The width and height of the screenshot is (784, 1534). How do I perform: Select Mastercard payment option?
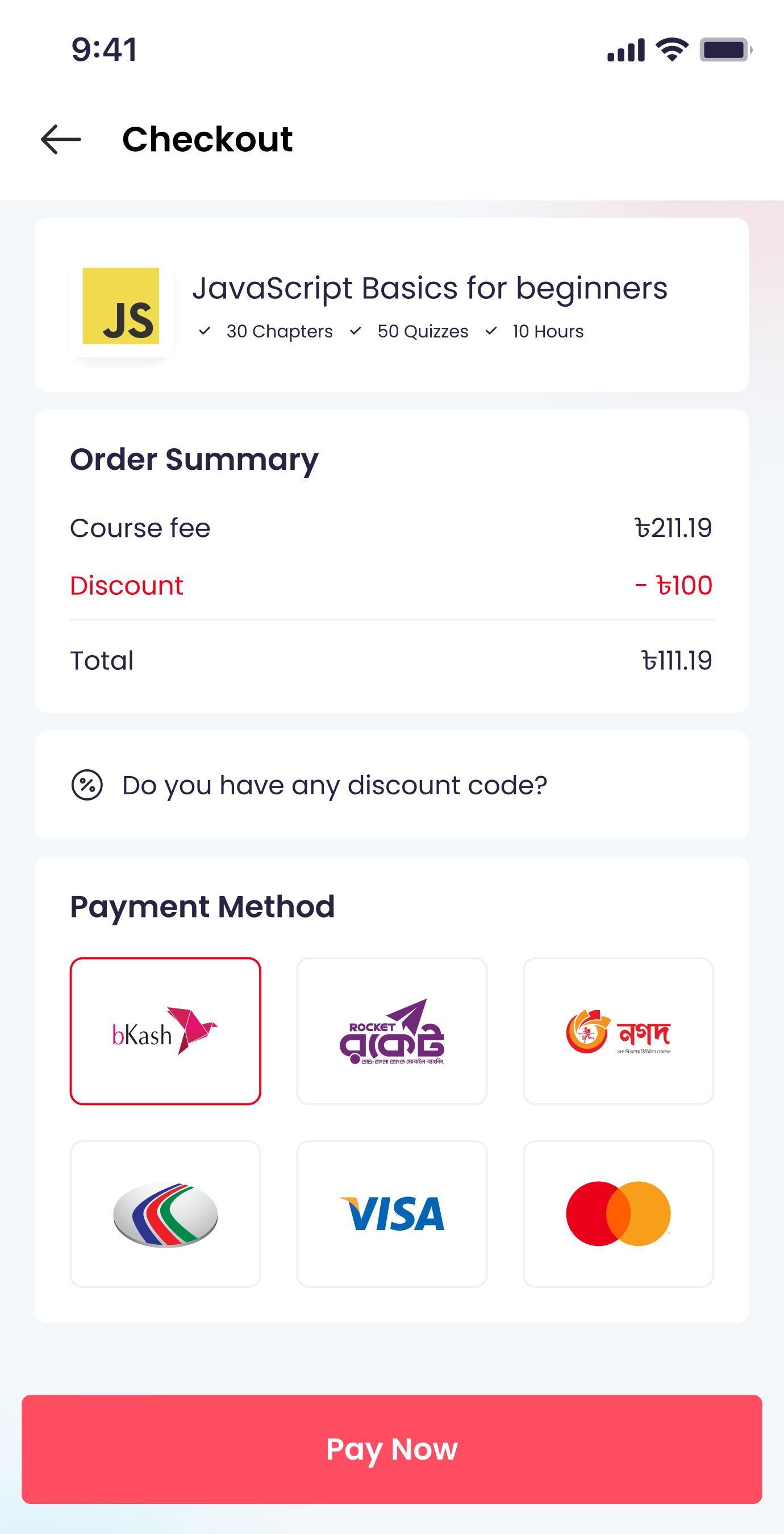point(618,1214)
